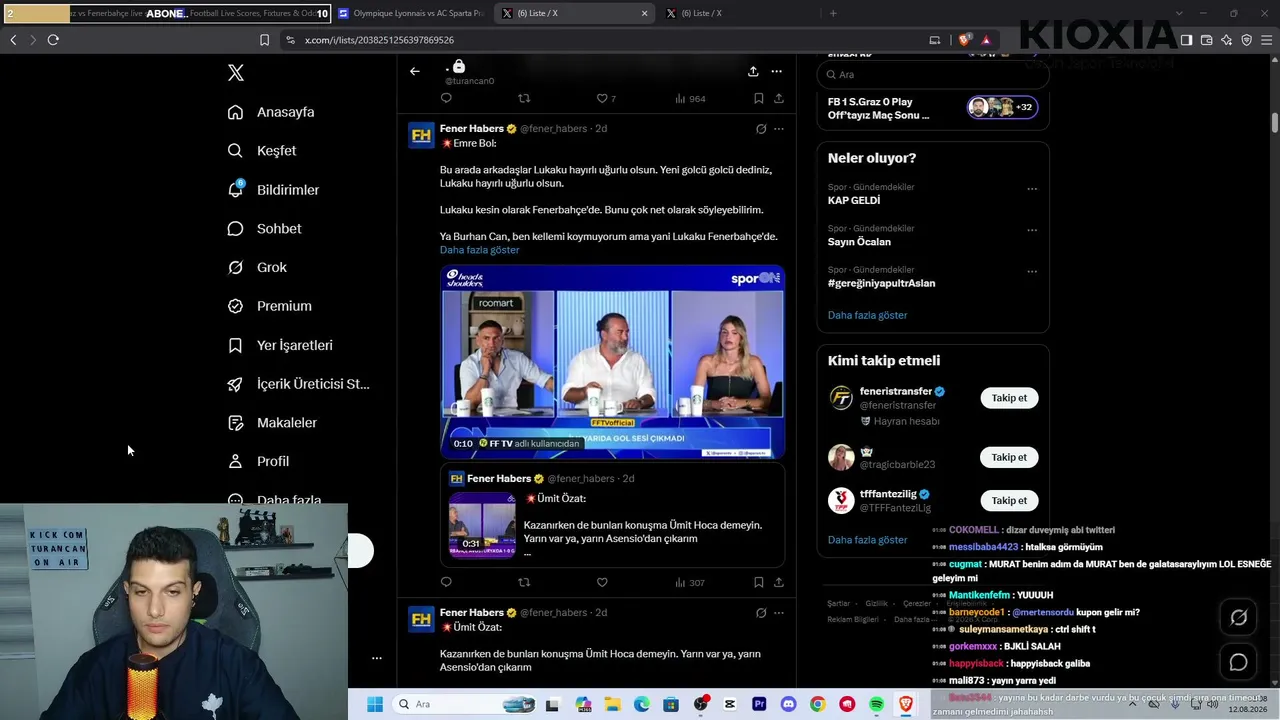Like the @turancan0 post with 7 likes
The height and width of the screenshot is (720, 1280).
pos(606,98)
